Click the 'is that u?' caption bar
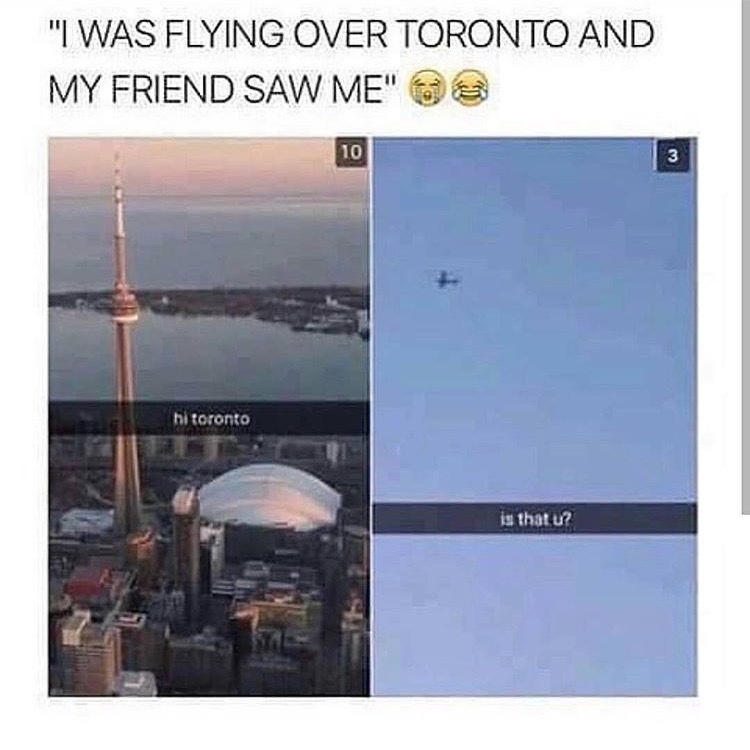 [535, 518]
